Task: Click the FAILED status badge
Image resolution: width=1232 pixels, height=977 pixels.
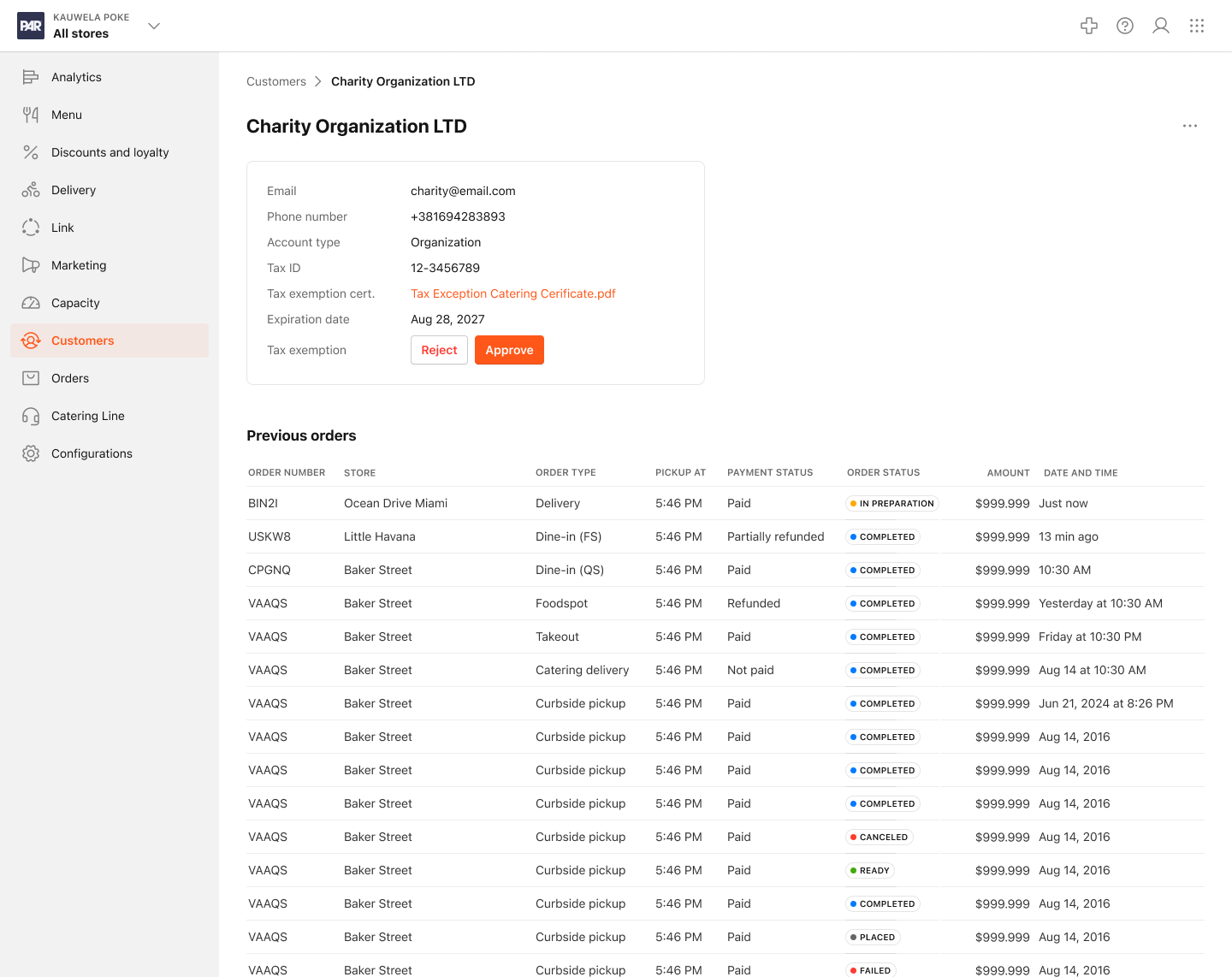Action: 870,970
